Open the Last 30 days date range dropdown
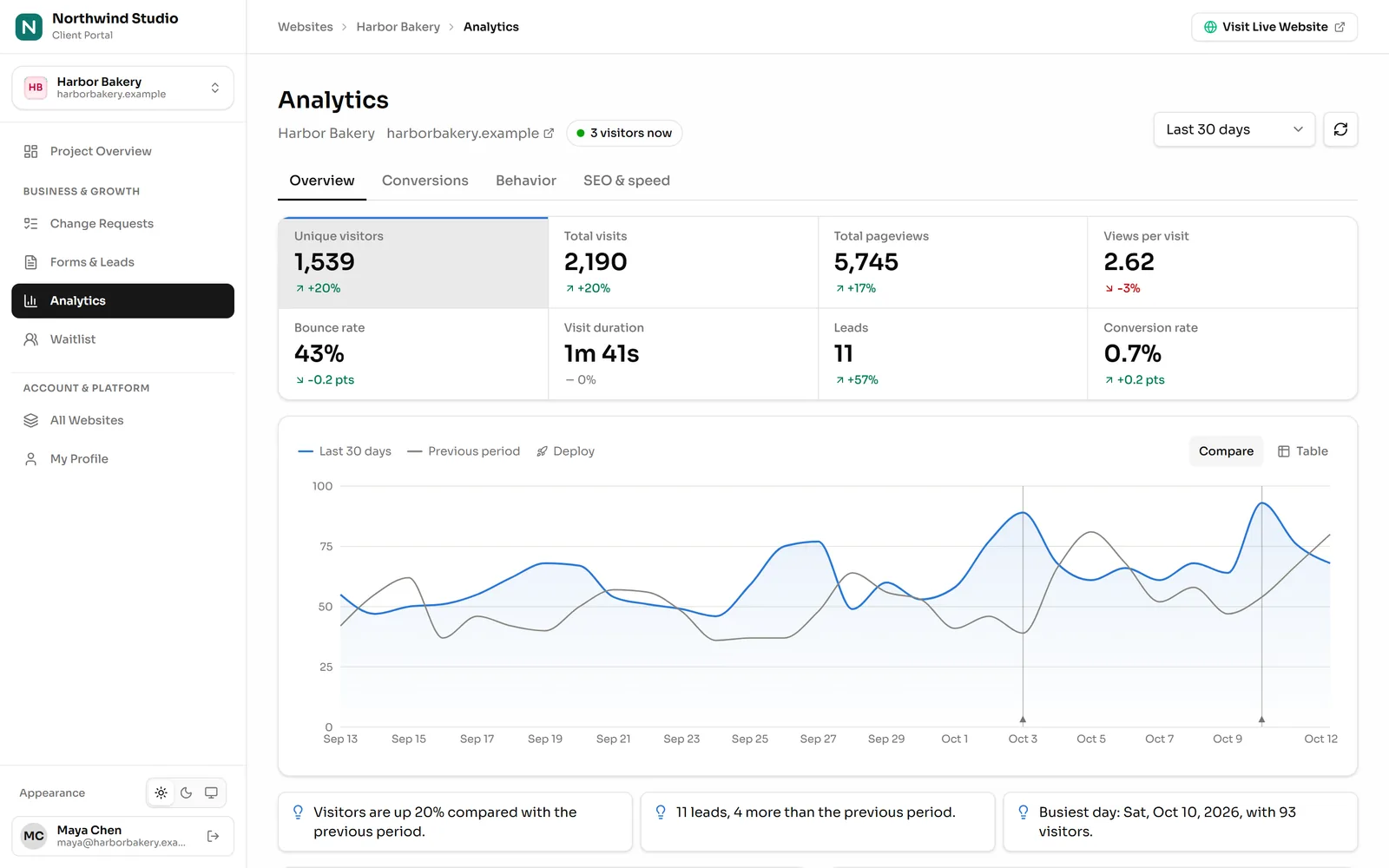The height and width of the screenshot is (868, 1389). pyautogui.click(x=1234, y=129)
